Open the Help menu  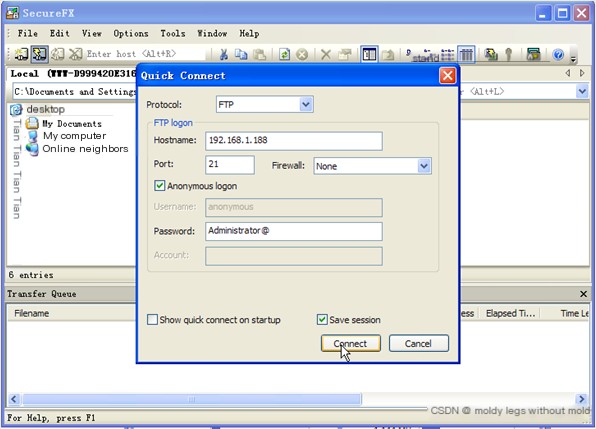click(x=249, y=33)
